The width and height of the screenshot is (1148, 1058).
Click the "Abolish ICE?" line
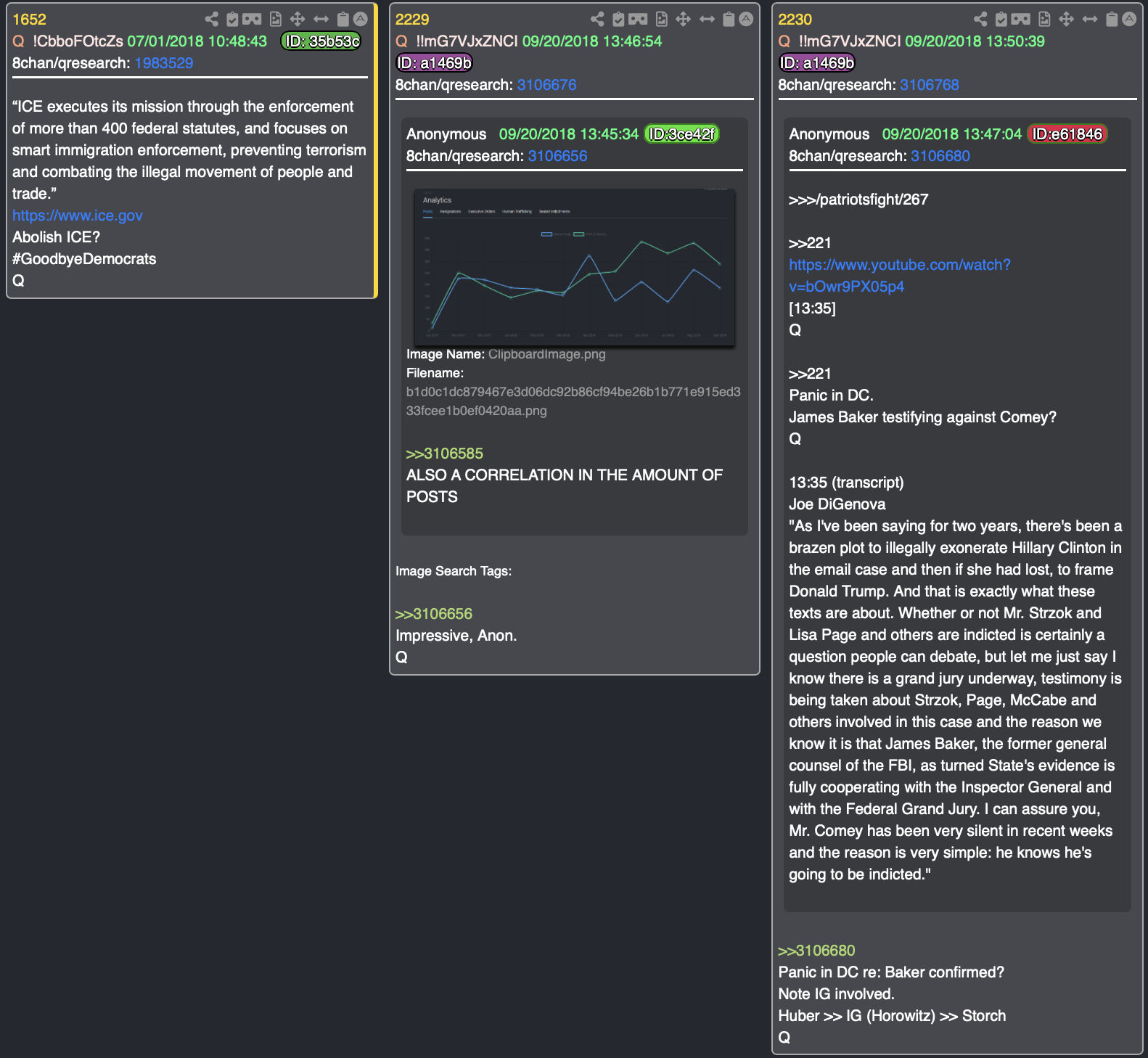[x=56, y=237]
